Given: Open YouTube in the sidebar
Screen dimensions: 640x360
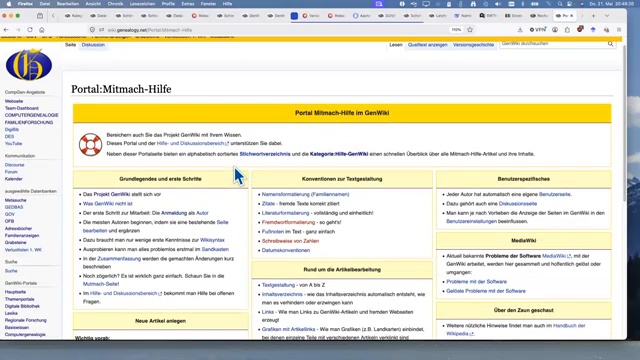Looking at the screenshot, I should pos(13,144).
